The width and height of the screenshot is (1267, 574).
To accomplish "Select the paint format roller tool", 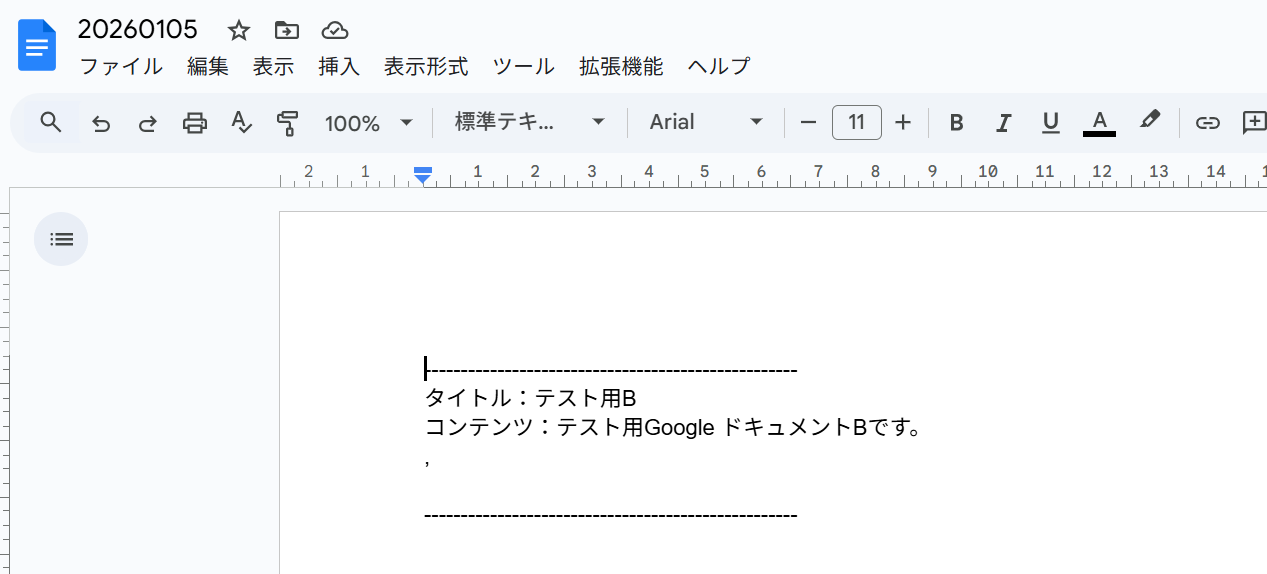I will (288, 123).
